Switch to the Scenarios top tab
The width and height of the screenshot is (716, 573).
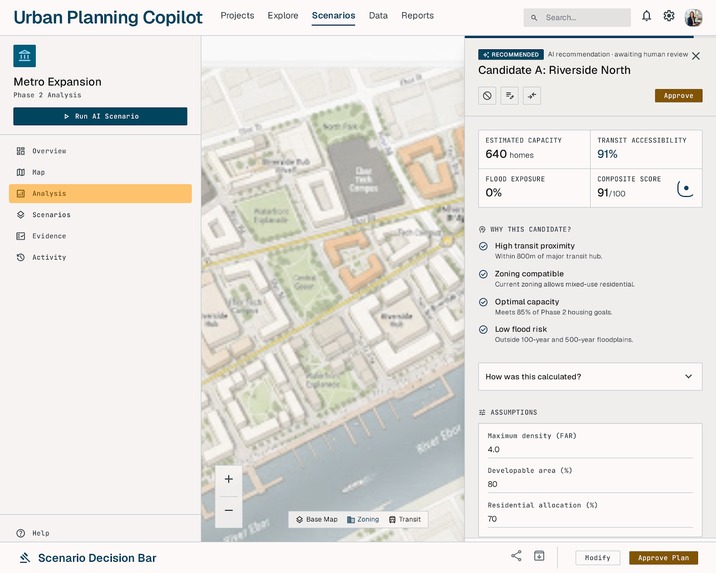(x=333, y=16)
